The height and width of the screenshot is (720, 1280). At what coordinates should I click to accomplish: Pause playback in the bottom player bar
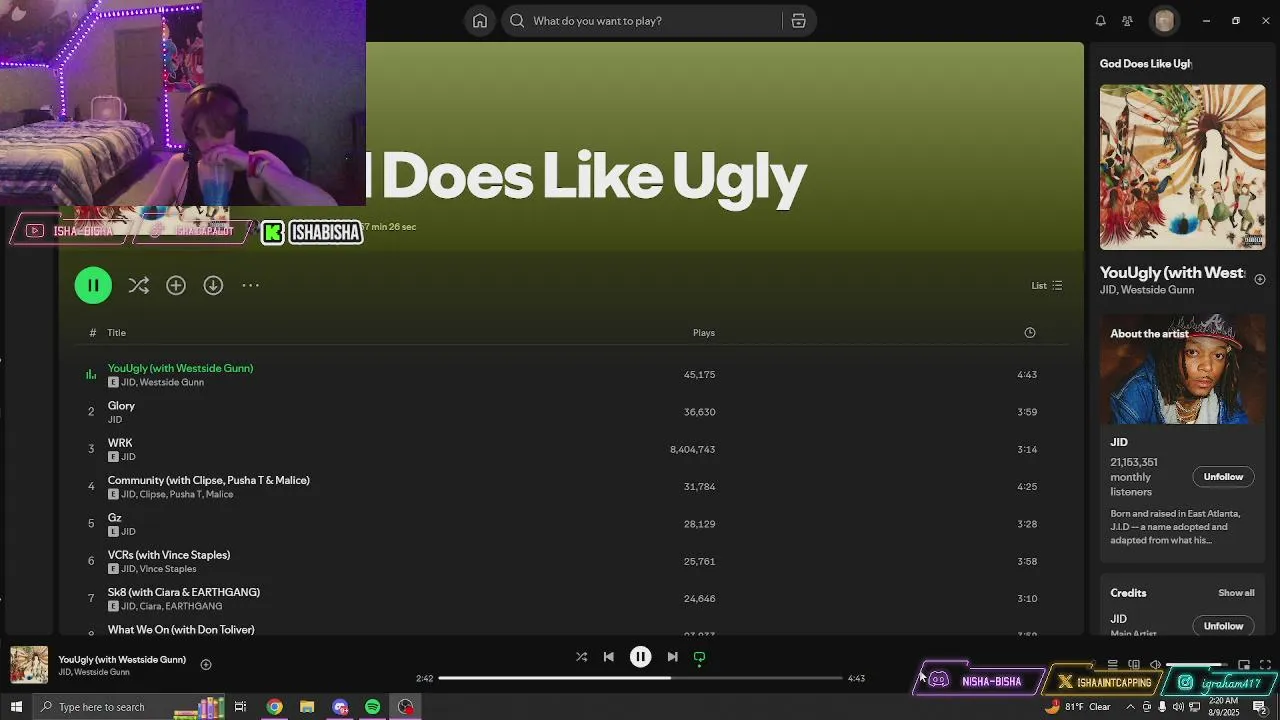pyautogui.click(x=640, y=657)
